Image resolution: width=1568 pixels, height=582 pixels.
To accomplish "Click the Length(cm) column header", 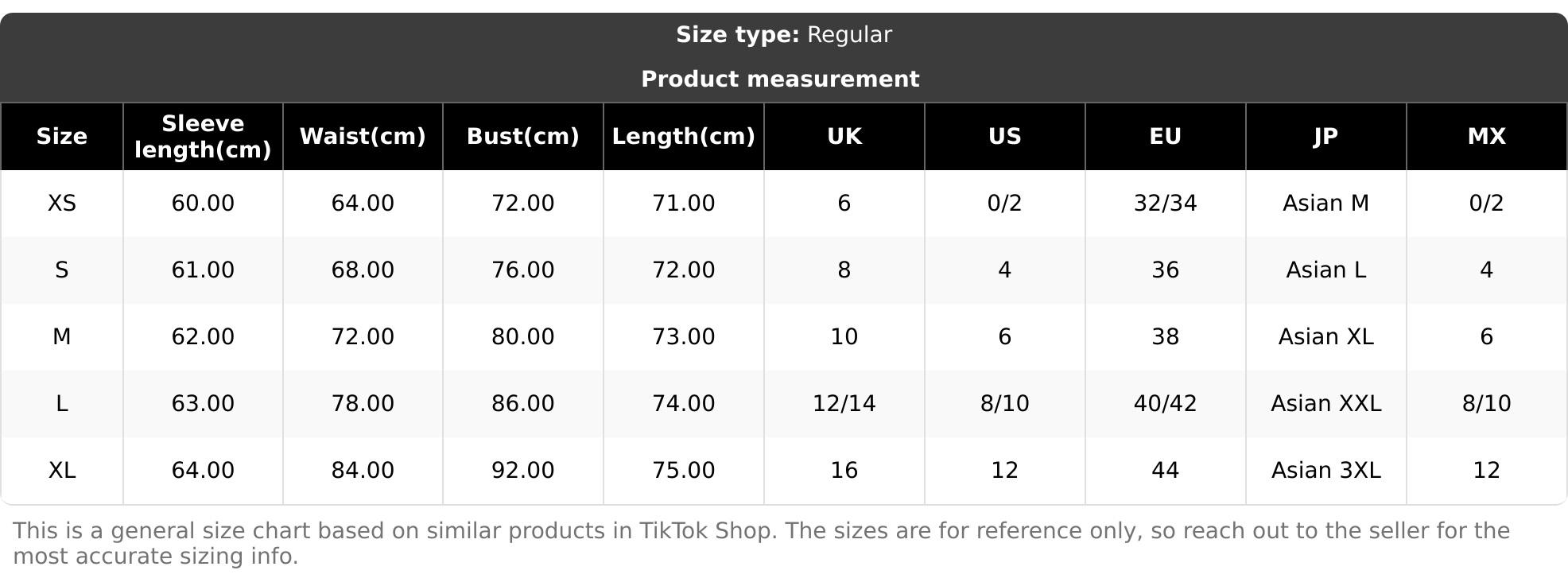I will pyautogui.click(x=683, y=136).
